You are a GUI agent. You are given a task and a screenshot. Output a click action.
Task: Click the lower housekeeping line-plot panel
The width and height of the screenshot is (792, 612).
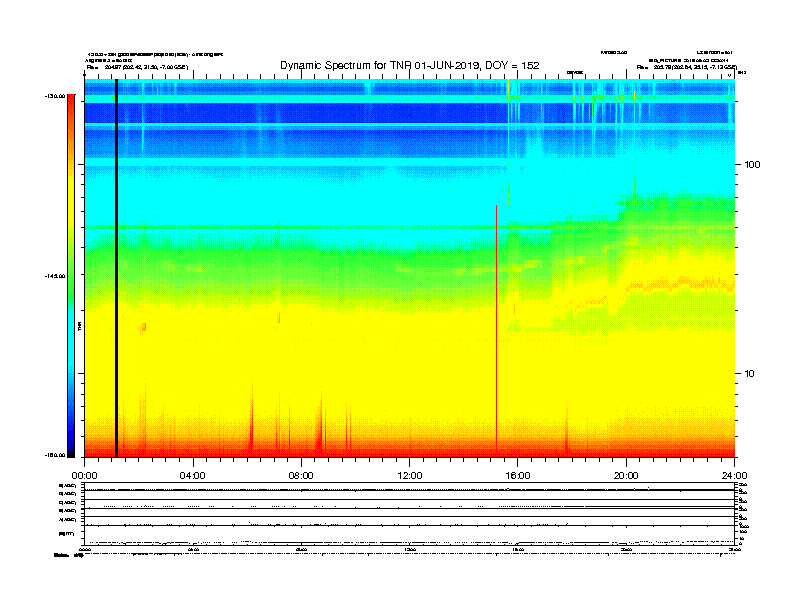point(410,514)
